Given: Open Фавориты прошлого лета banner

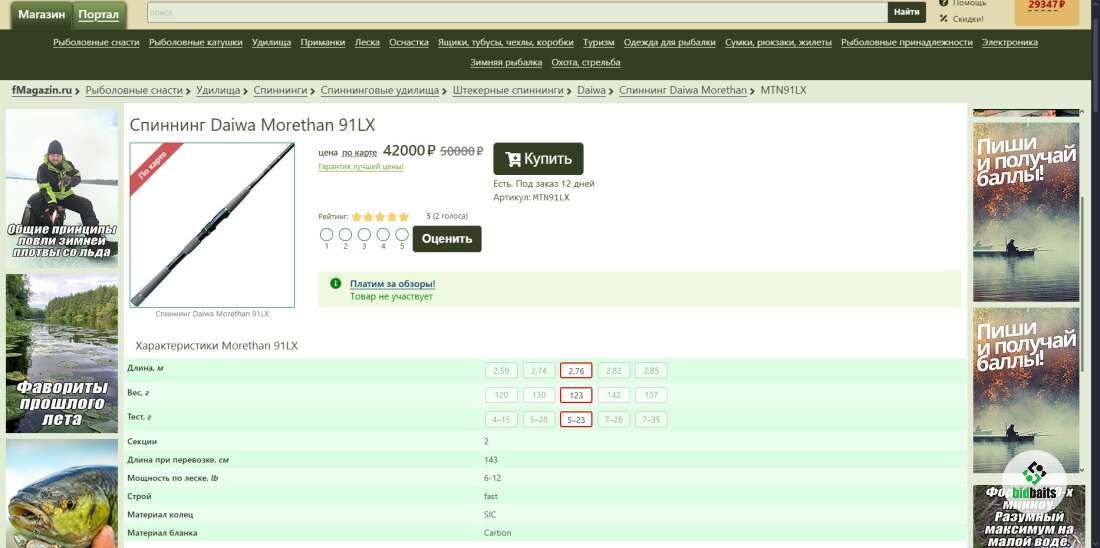Looking at the screenshot, I should 62,354.
